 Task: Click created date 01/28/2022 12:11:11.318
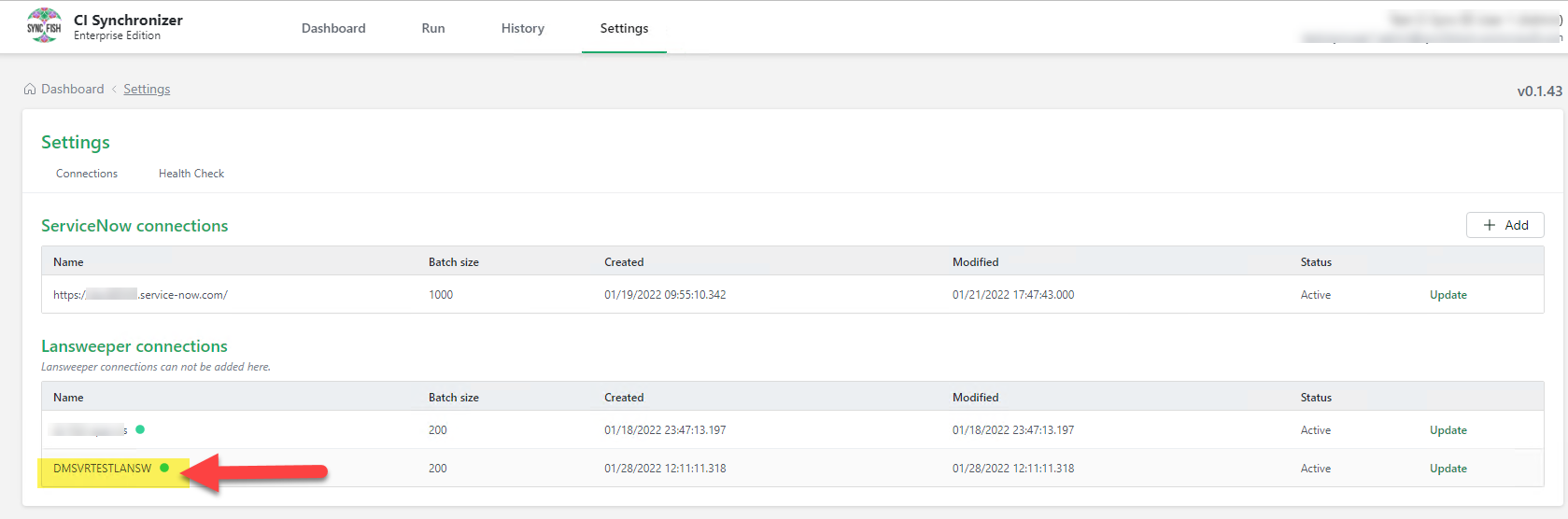[665, 469]
